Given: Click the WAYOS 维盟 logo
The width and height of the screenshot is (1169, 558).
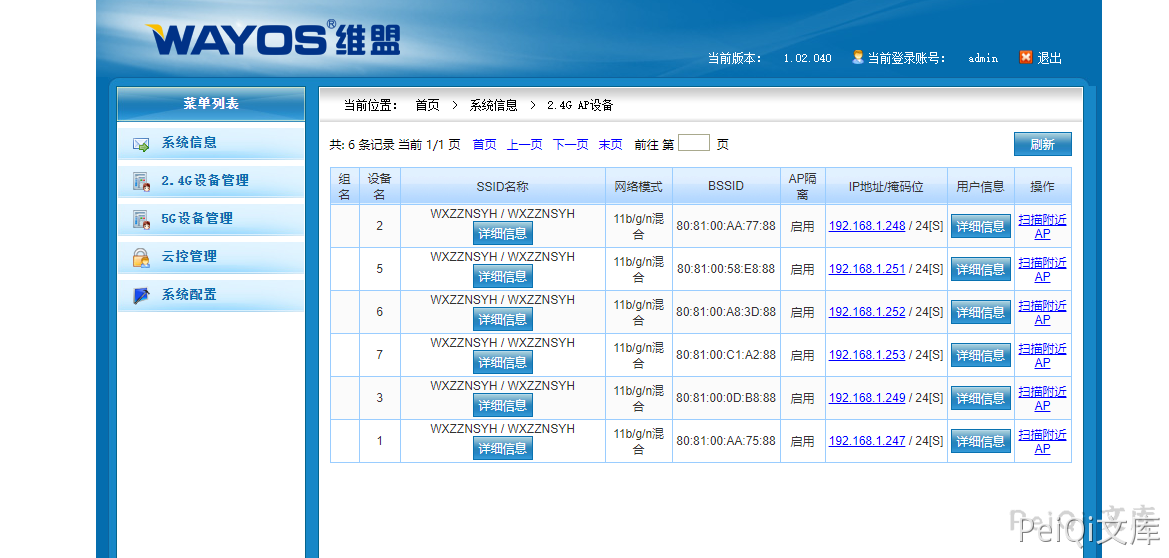Looking at the screenshot, I should 273,40.
